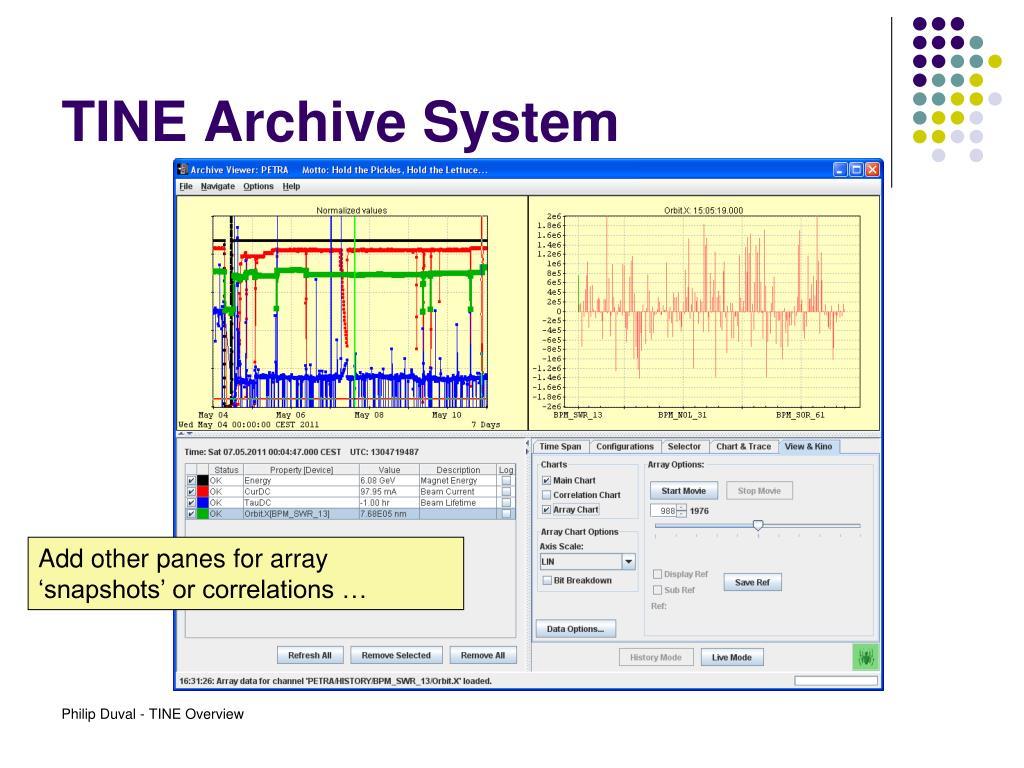Switch to the Time Span tab
The image size is (1024, 768).
(x=560, y=447)
